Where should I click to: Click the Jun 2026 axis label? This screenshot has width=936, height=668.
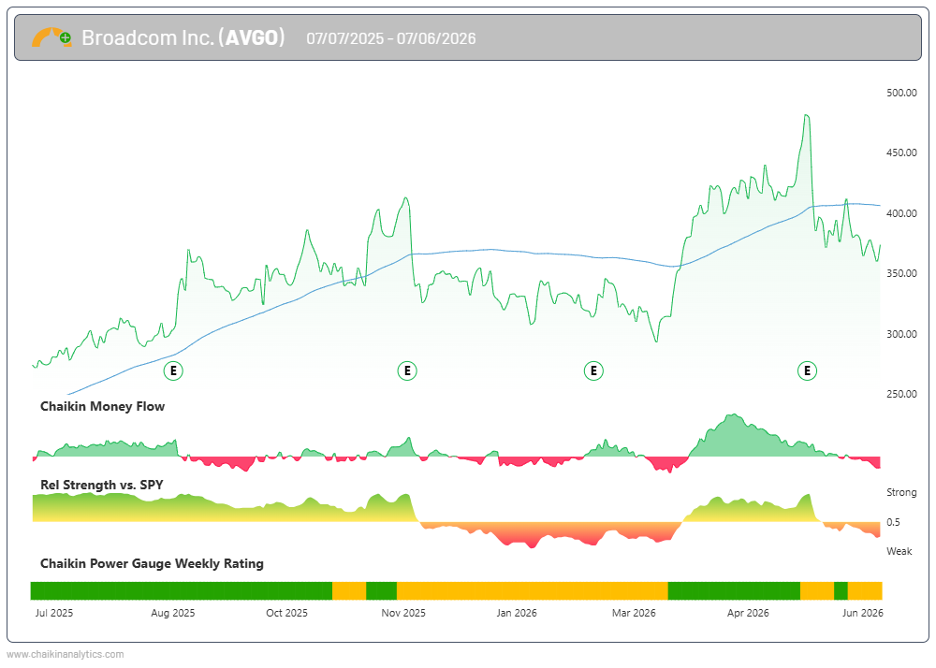[x=863, y=613]
